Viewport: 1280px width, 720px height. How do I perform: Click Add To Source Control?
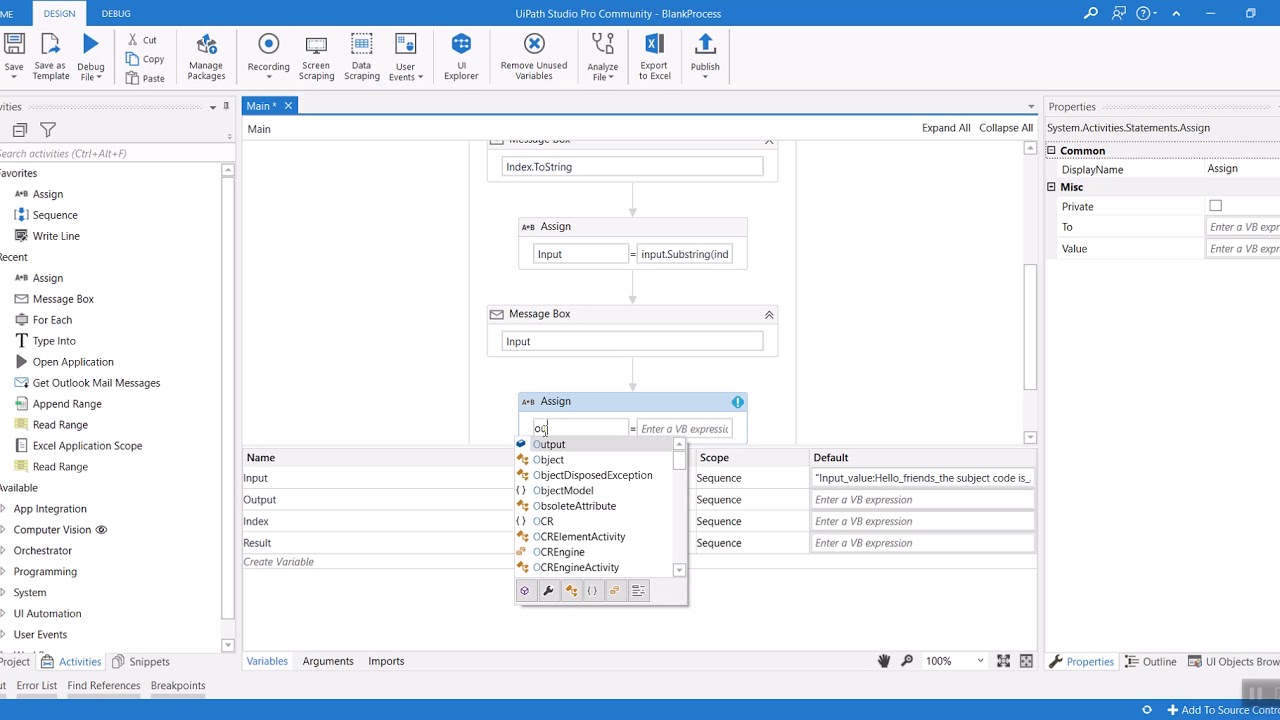click(1222, 710)
